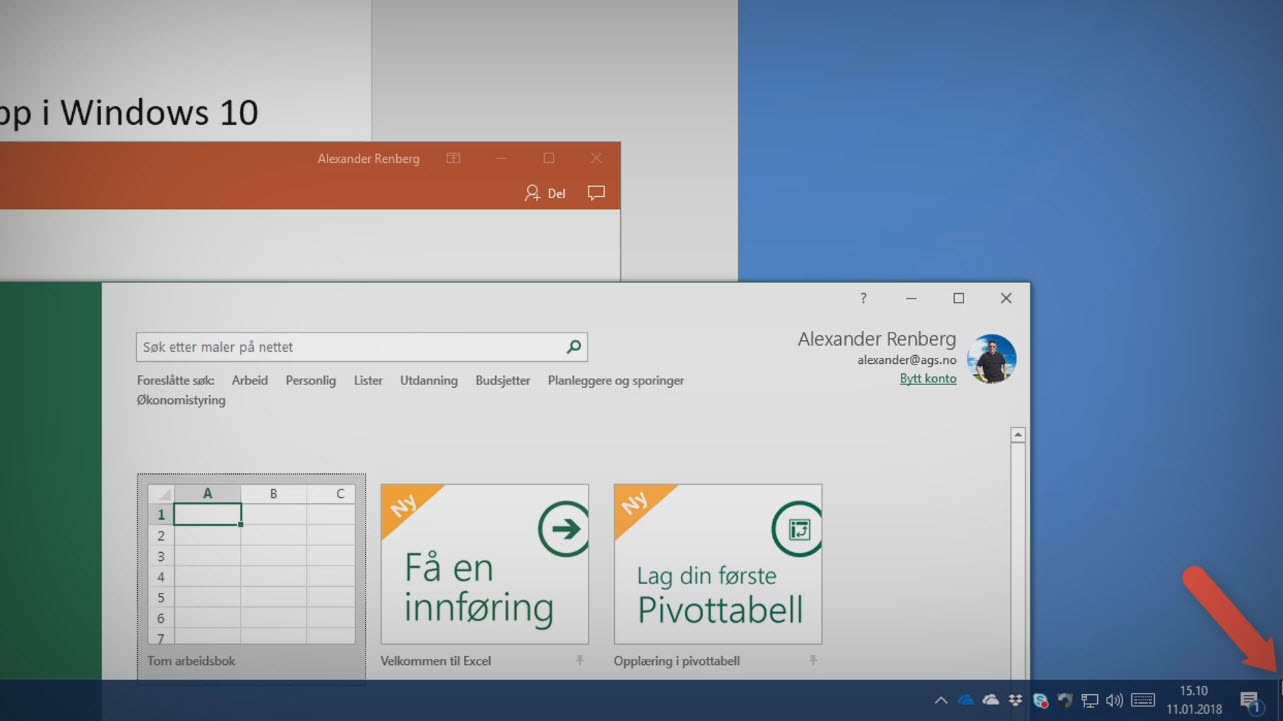
Task: Click the Søk etter maler search field
Action: coord(350,347)
